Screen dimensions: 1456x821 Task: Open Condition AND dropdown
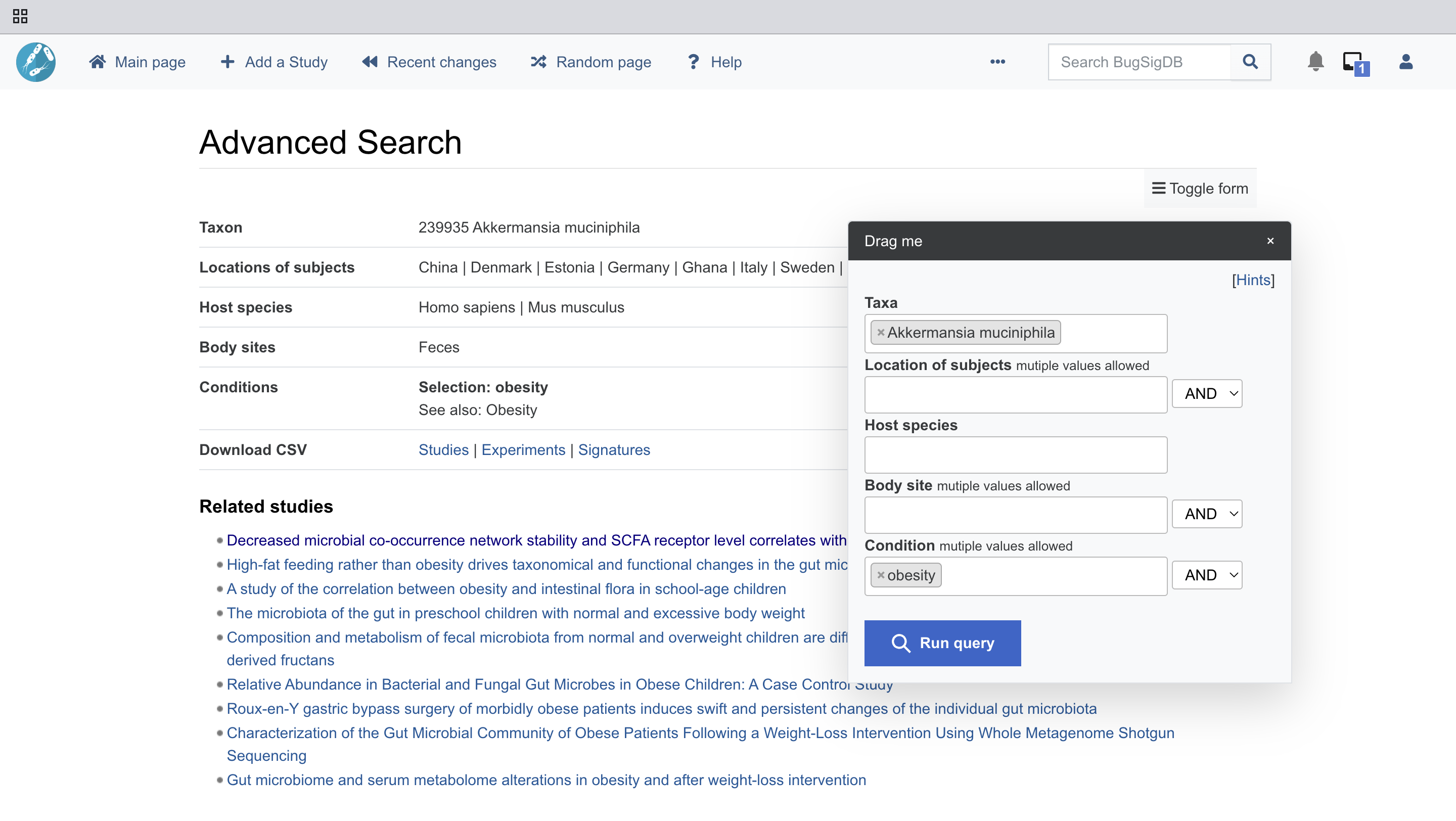tap(1207, 575)
